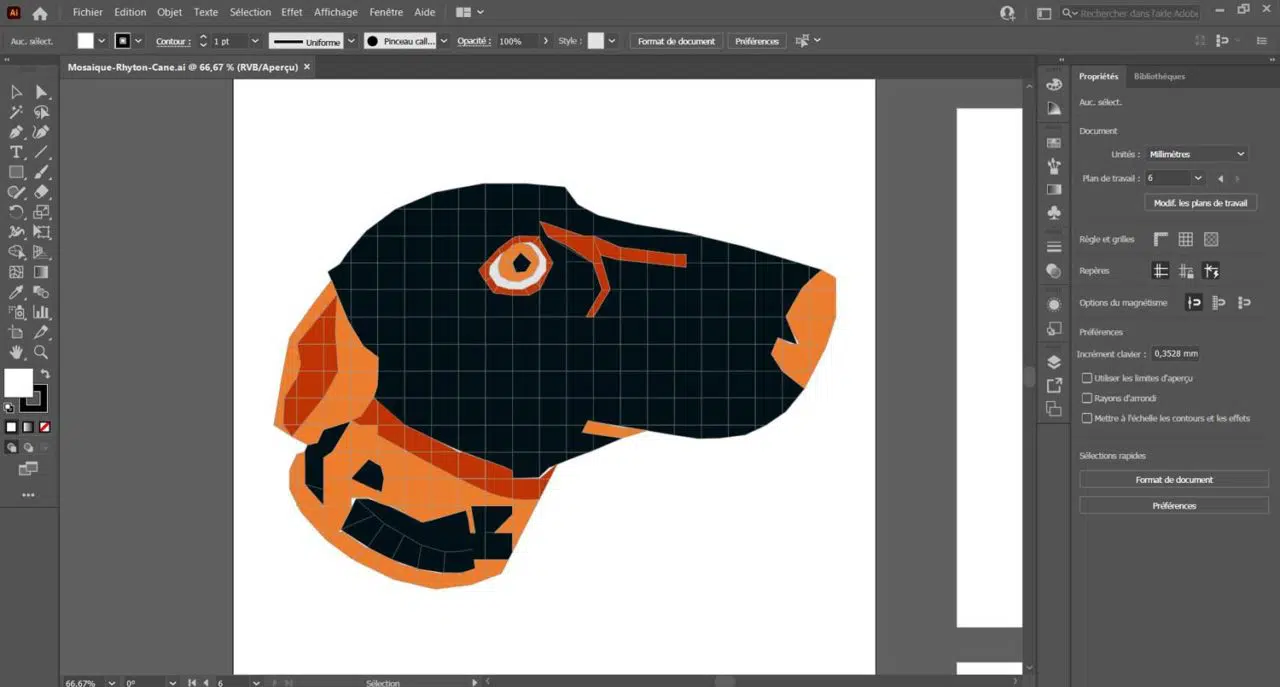Select the Type tool
Viewport: 1280px width, 687px height.
click(16, 152)
